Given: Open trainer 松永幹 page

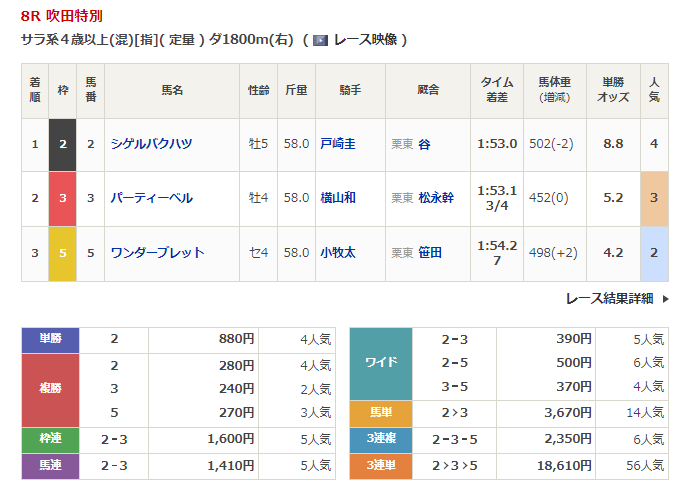Looking at the screenshot, I should click(x=435, y=198).
